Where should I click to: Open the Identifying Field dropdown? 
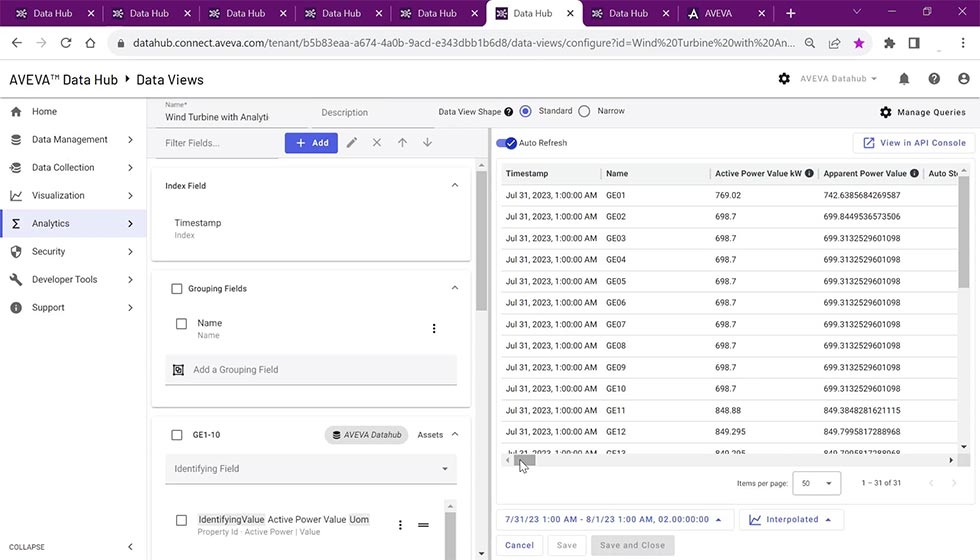coord(310,469)
